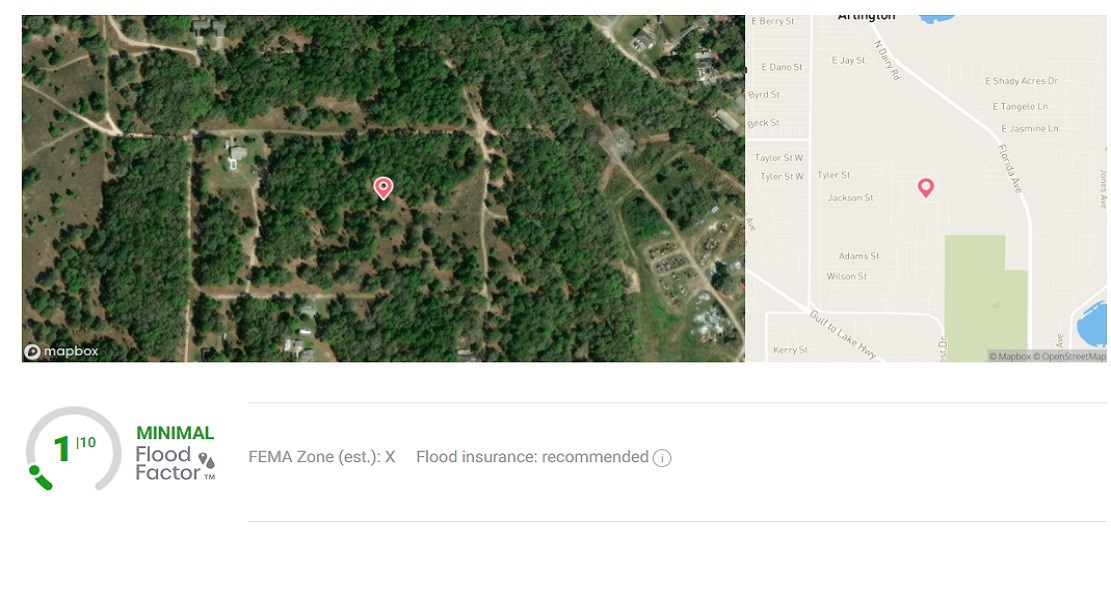Click the Flood insurance recommended text
This screenshot has width=1111, height=605.
click(532, 457)
